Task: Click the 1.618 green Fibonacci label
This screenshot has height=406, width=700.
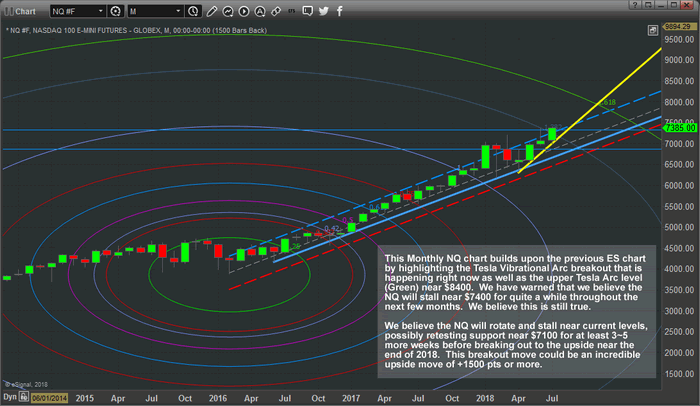Action: point(607,102)
